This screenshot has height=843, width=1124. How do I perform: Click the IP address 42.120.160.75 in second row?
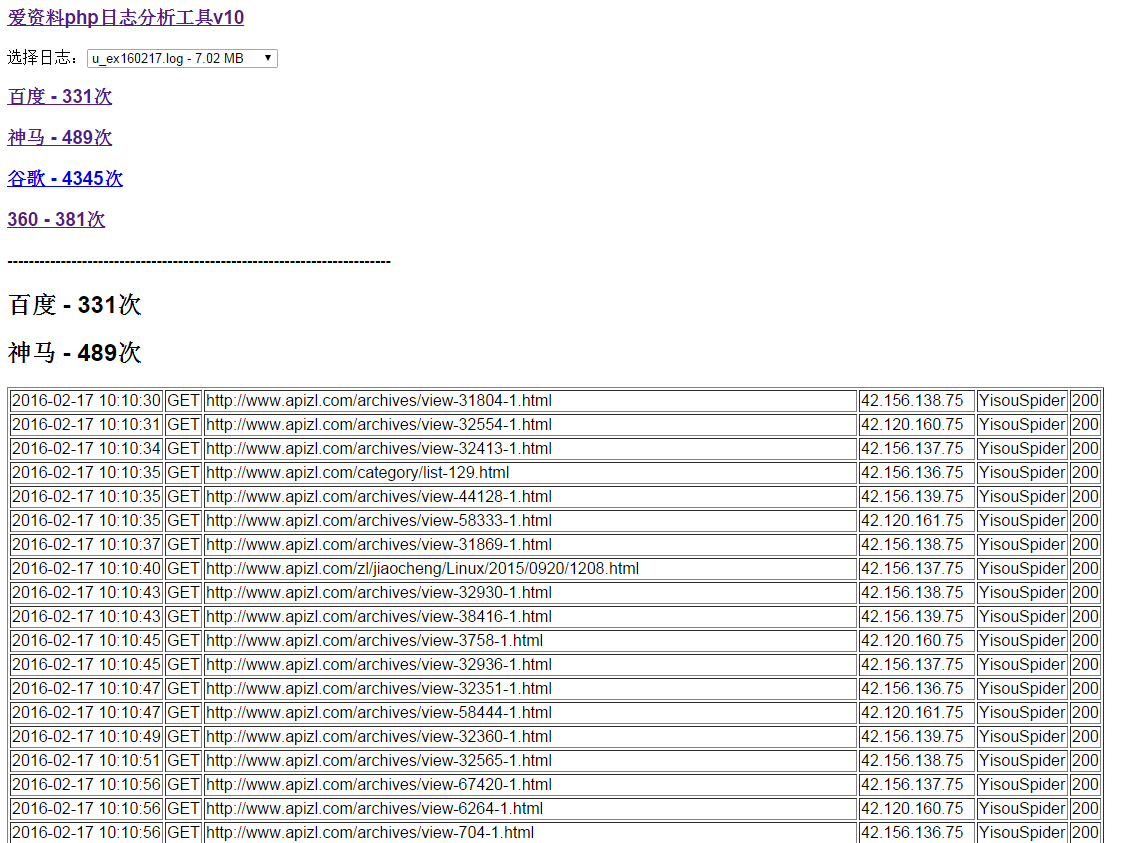[912, 425]
